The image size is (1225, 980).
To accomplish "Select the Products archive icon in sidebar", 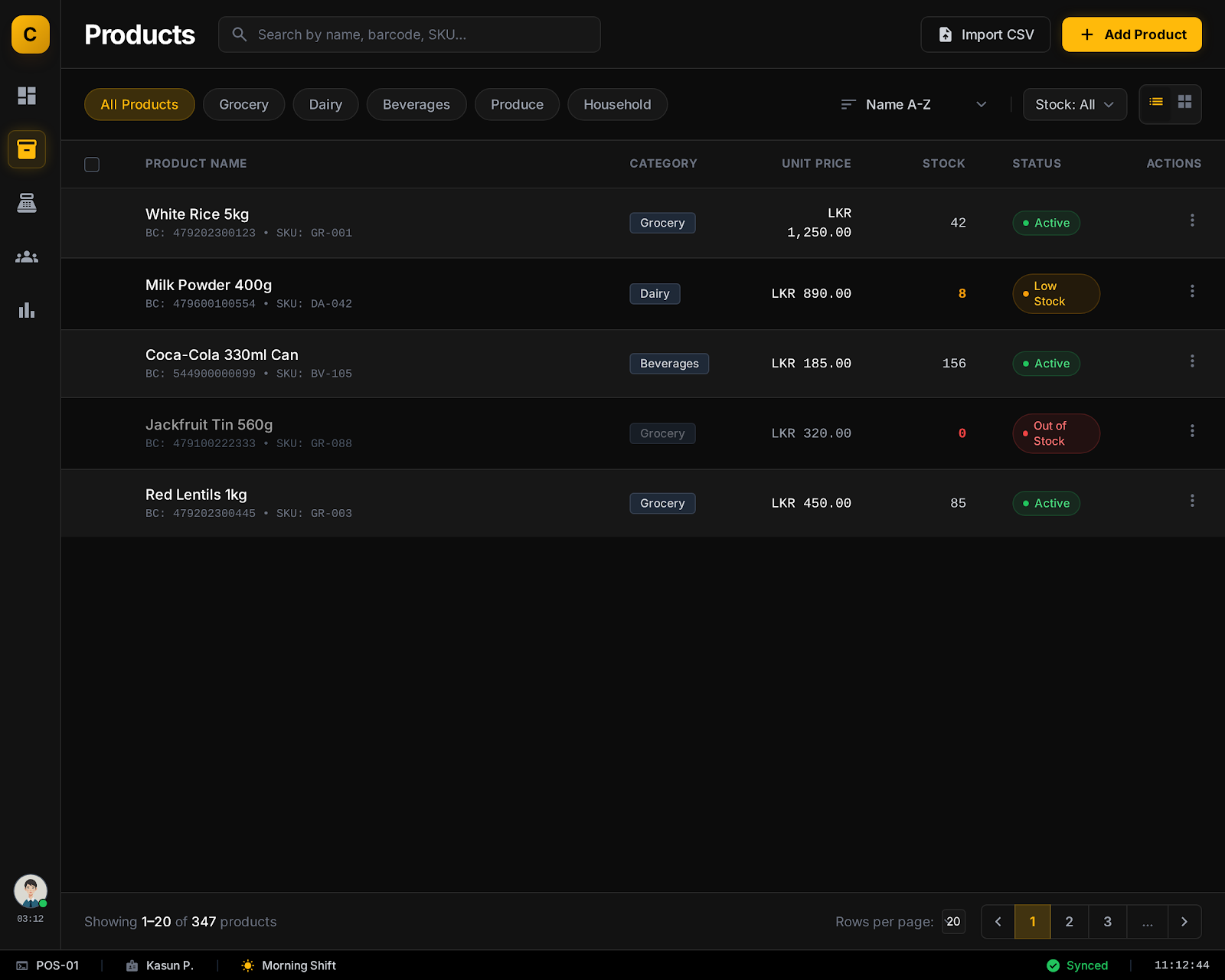I will (x=27, y=149).
